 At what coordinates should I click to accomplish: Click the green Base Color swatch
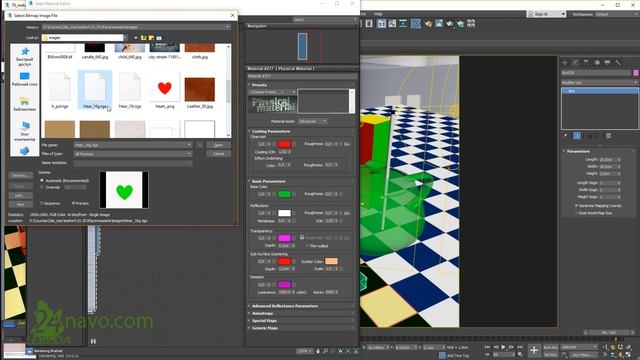(284, 194)
